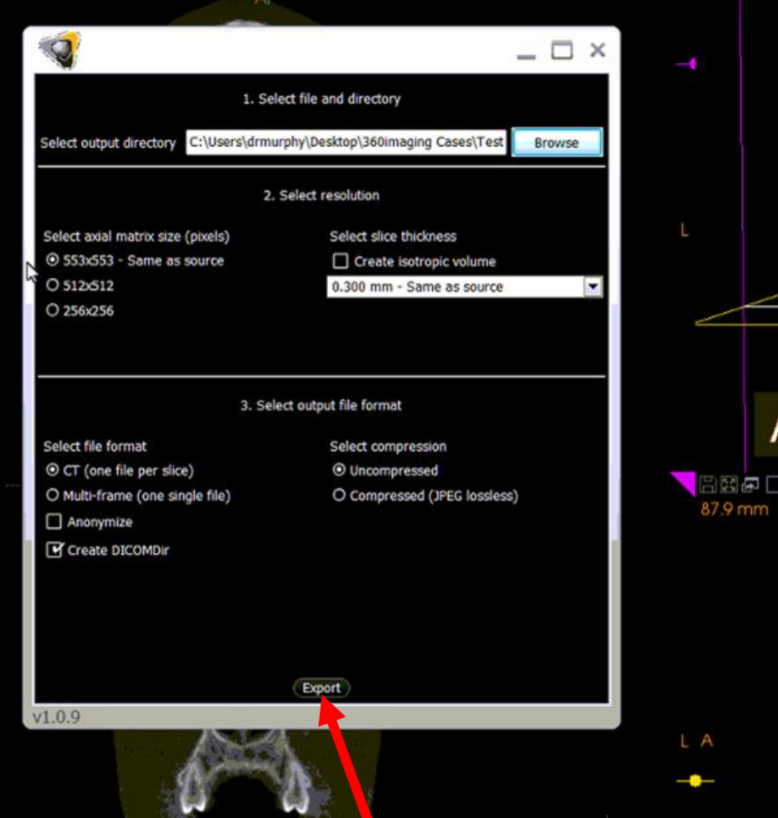Click the save icon in viewer panel
This screenshot has width=778, height=818.
(x=708, y=485)
